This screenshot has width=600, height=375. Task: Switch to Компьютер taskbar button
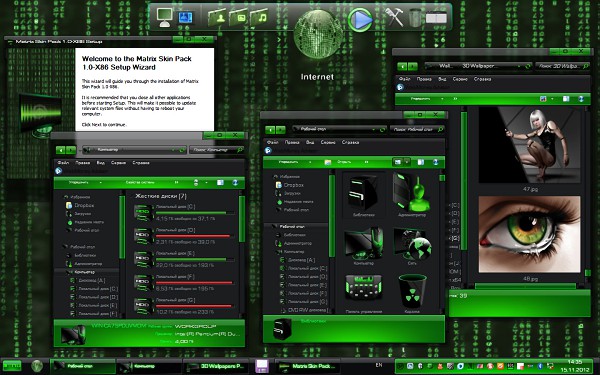[149, 367]
